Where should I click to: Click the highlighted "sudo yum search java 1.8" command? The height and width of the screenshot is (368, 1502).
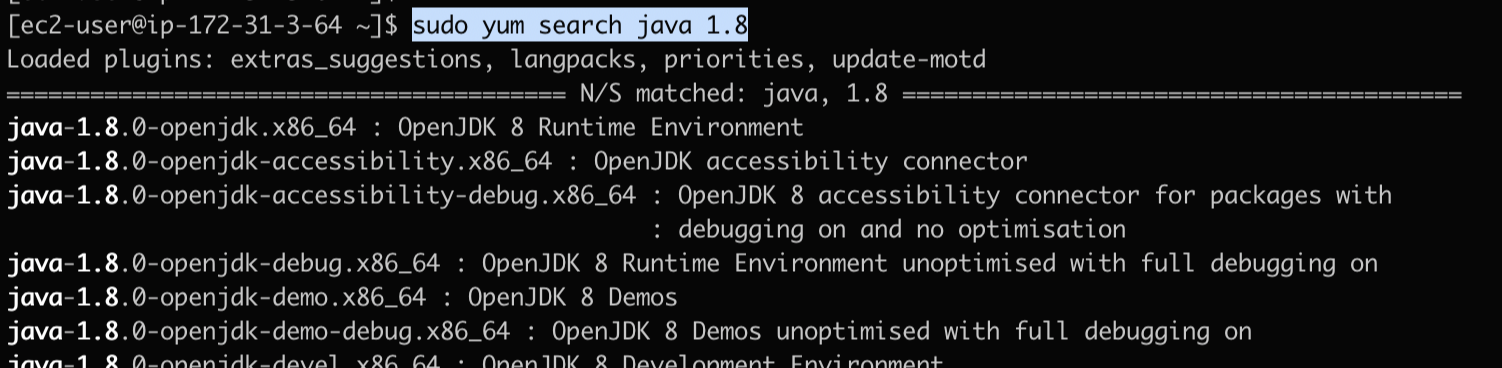[580, 25]
